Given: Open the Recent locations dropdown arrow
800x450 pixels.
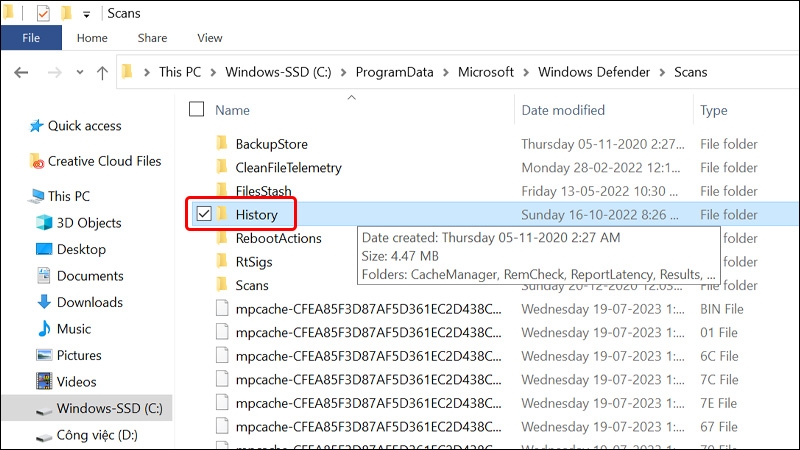Looking at the screenshot, I should pos(80,72).
